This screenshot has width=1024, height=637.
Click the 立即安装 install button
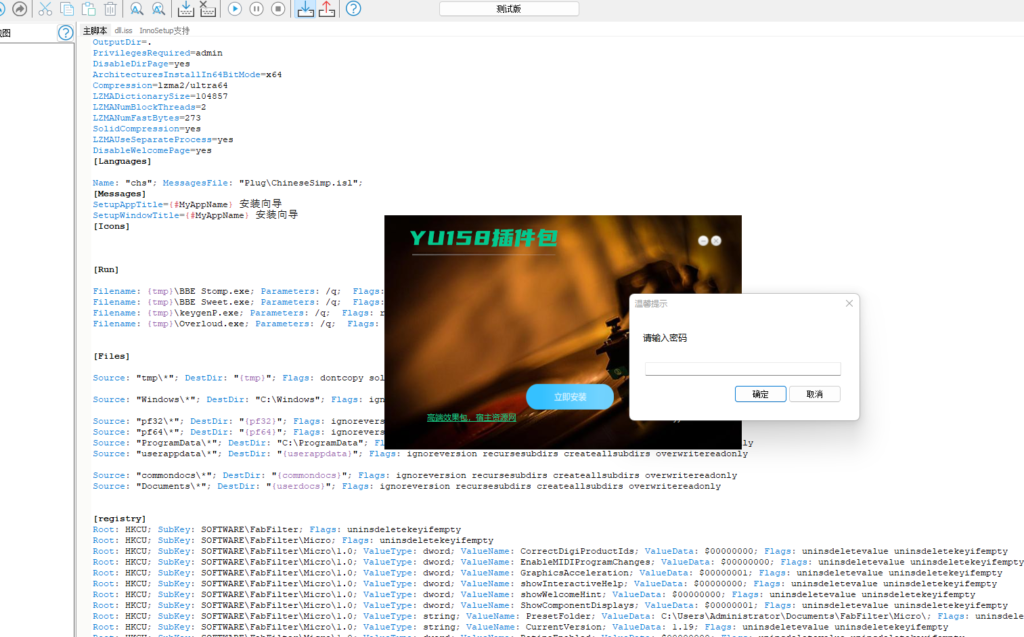[570, 397]
